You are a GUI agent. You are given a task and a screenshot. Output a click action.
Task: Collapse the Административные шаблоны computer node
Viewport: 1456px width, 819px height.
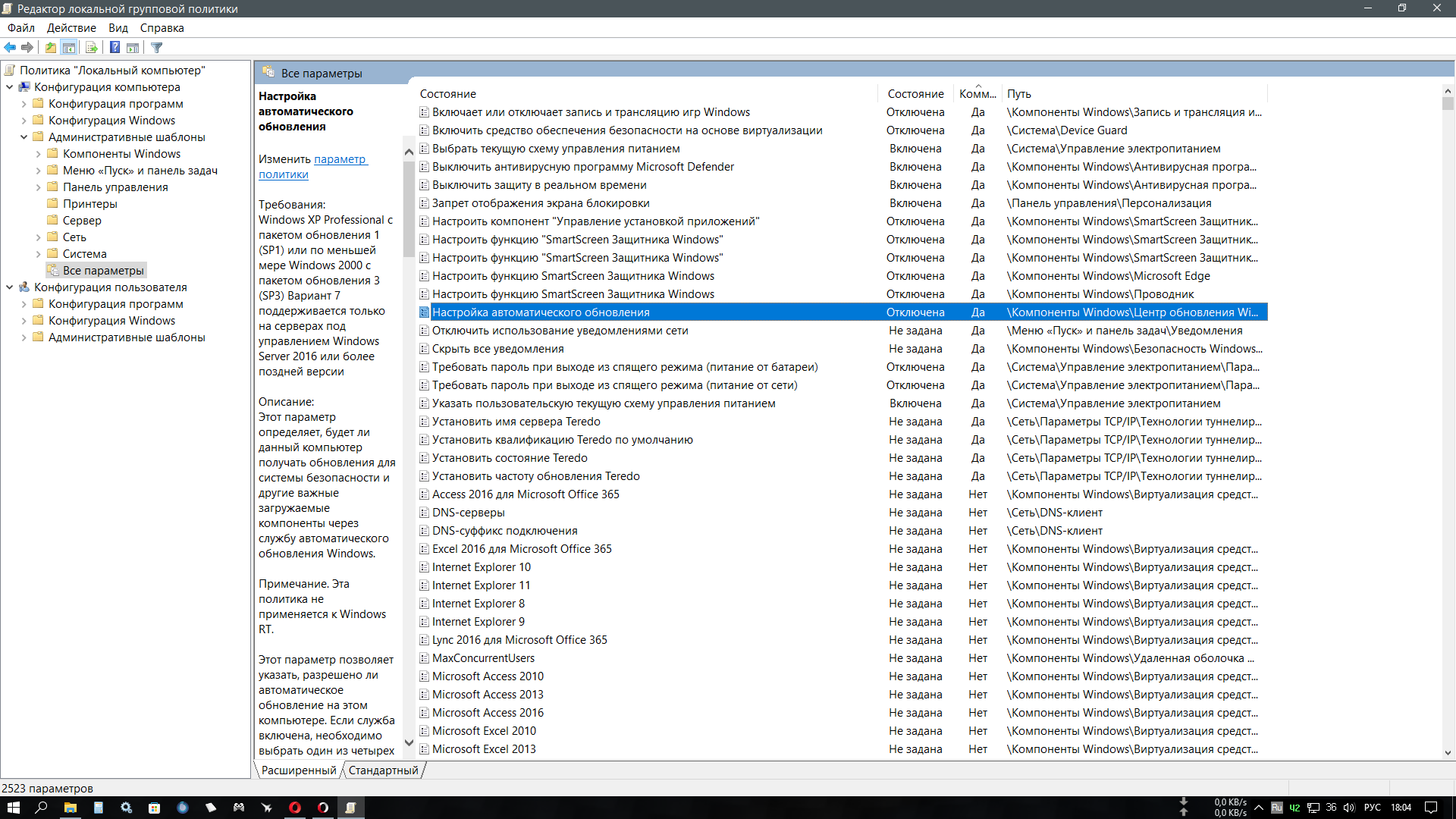pos(24,137)
